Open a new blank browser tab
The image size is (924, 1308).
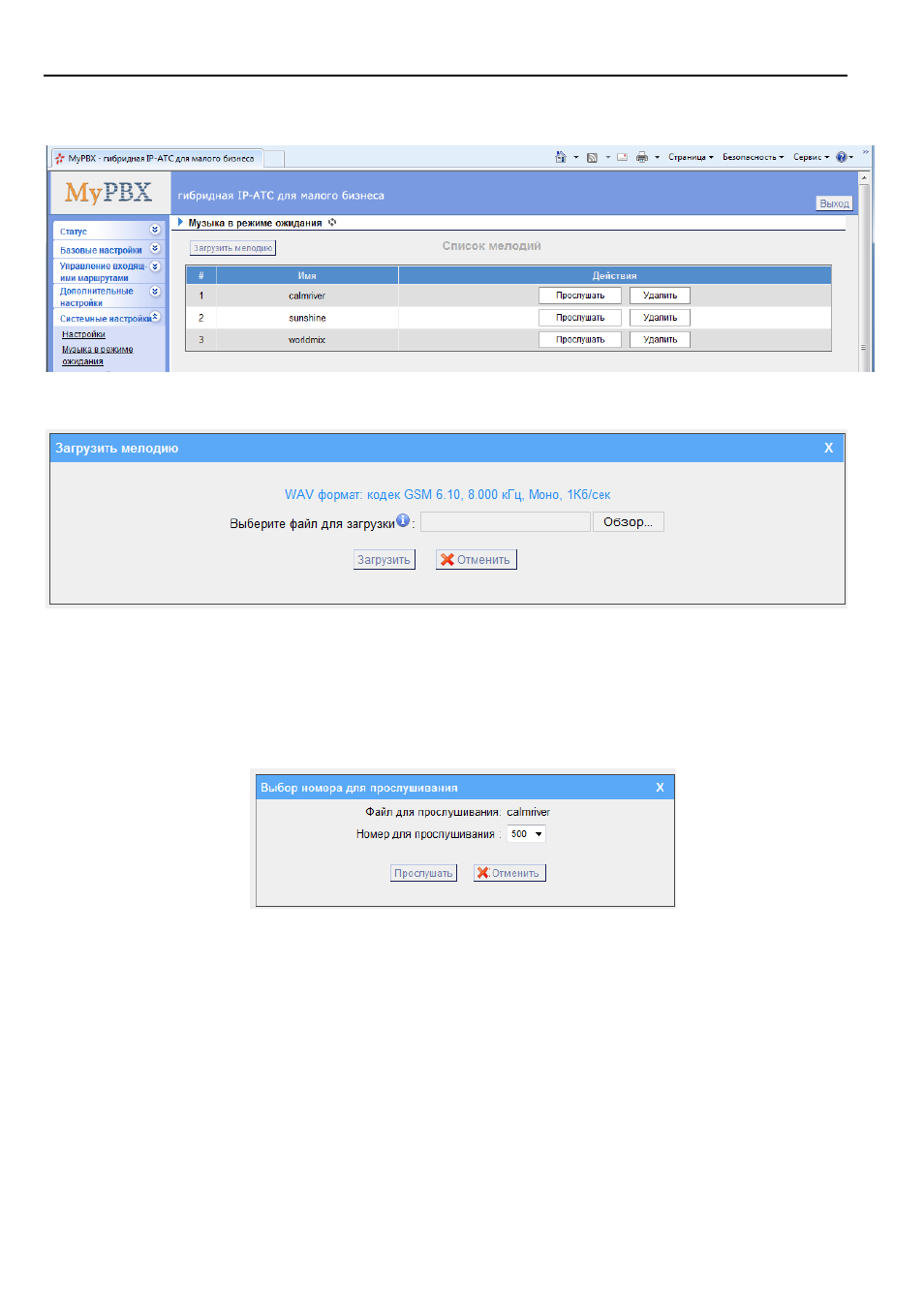pos(274,159)
